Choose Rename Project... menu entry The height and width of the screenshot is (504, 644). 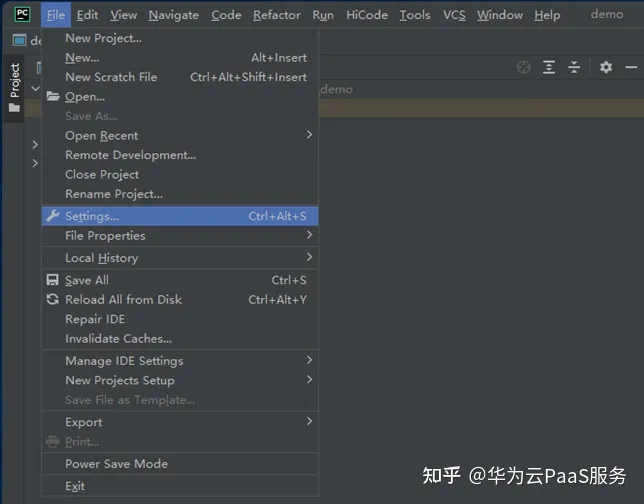[x=180, y=193]
